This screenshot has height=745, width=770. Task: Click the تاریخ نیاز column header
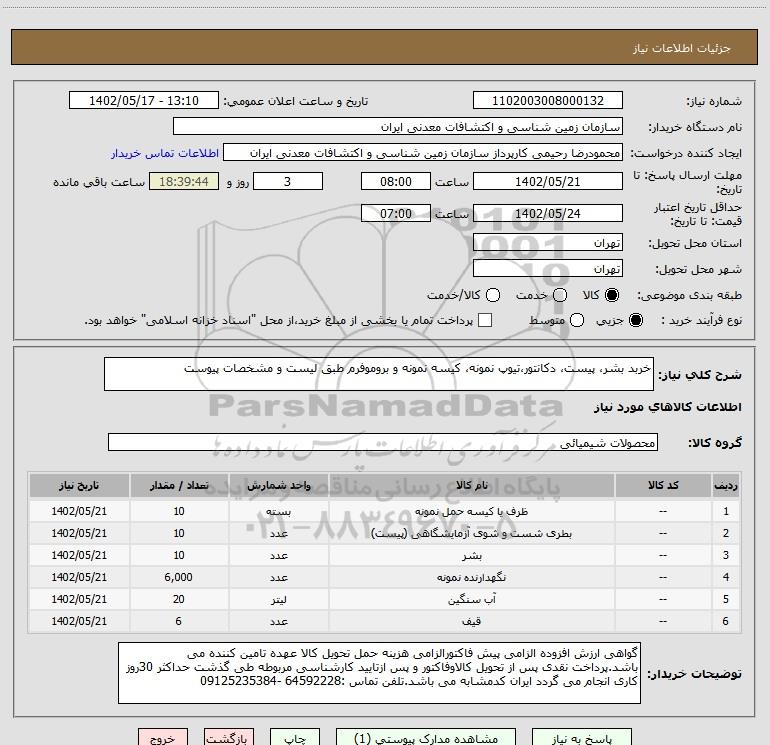click(79, 485)
